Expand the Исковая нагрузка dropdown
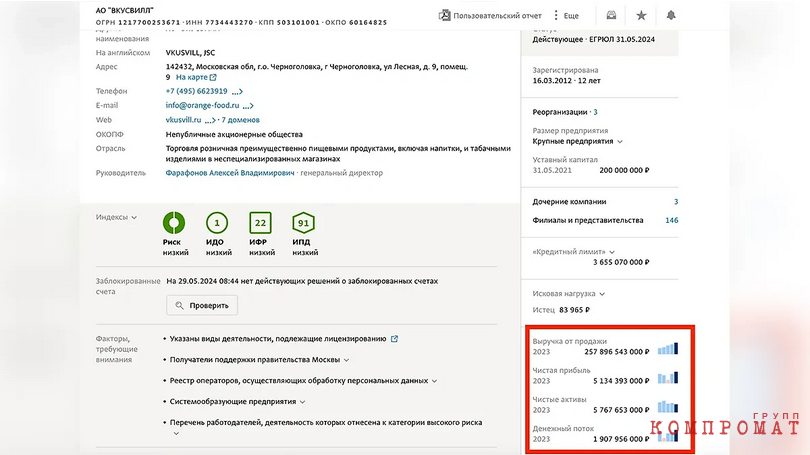This screenshot has height=455, width=810. pos(569,294)
